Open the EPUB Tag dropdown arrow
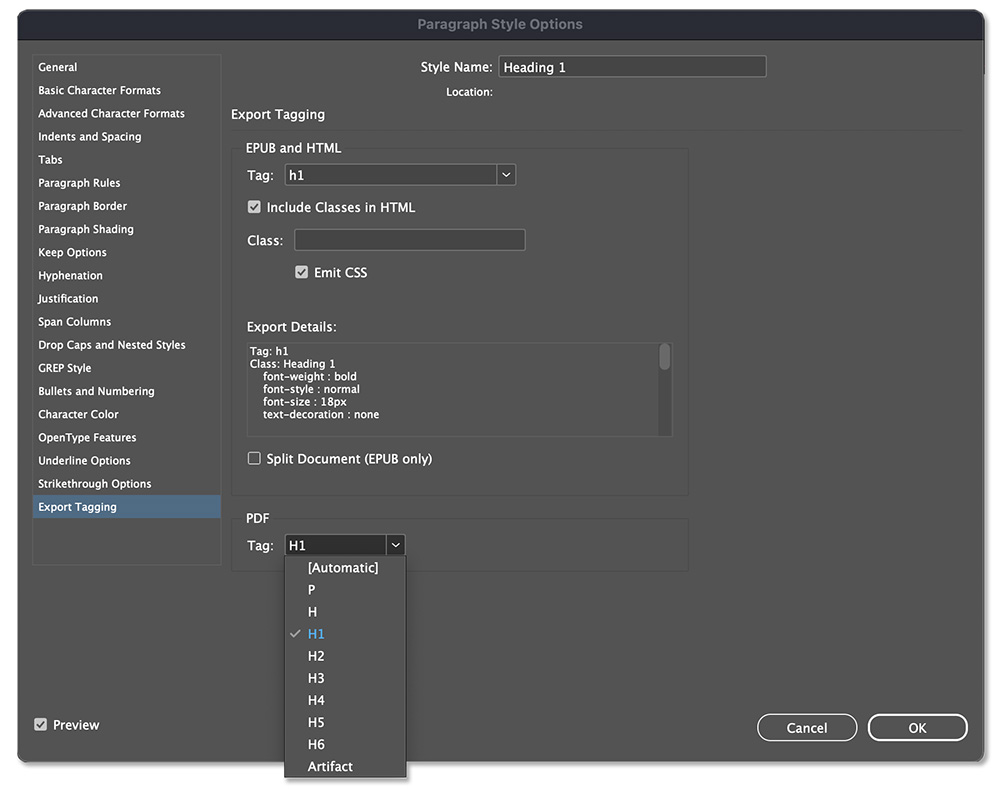Image resolution: width=1000 pixels, height=789 pixels. click(506, 175)
